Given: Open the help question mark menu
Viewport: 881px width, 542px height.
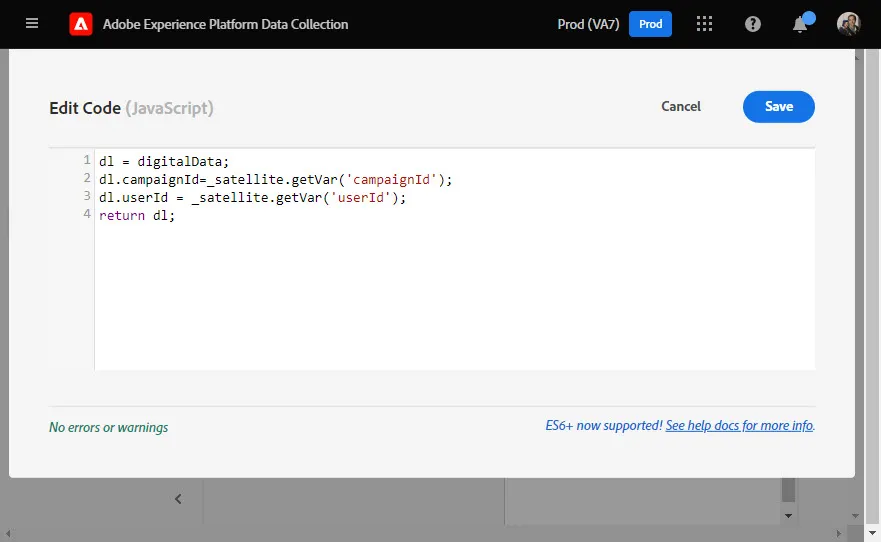Looking at the screenshot, I should click(752, 24).
